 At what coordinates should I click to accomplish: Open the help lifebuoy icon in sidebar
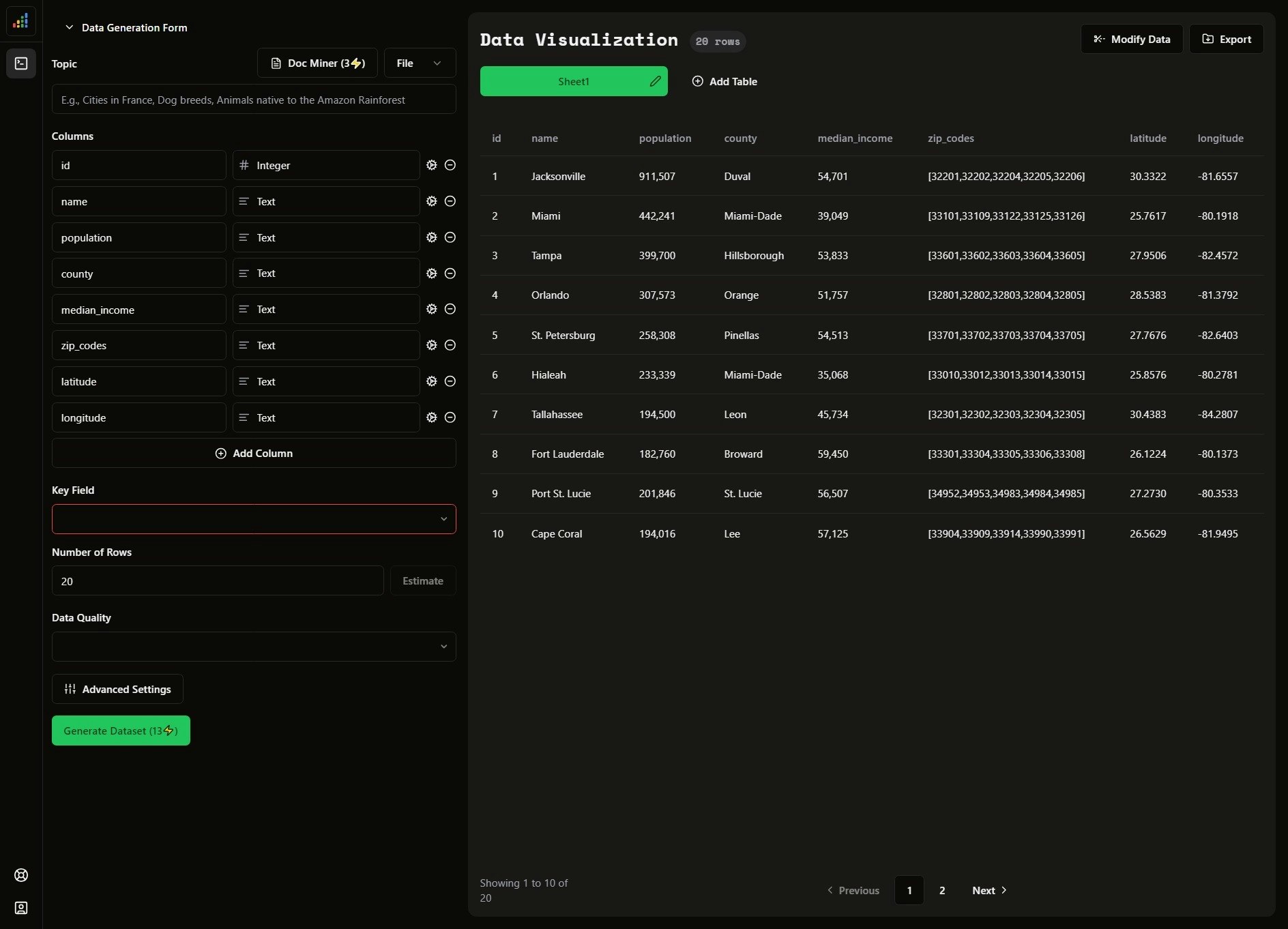[x=21, y=875]
